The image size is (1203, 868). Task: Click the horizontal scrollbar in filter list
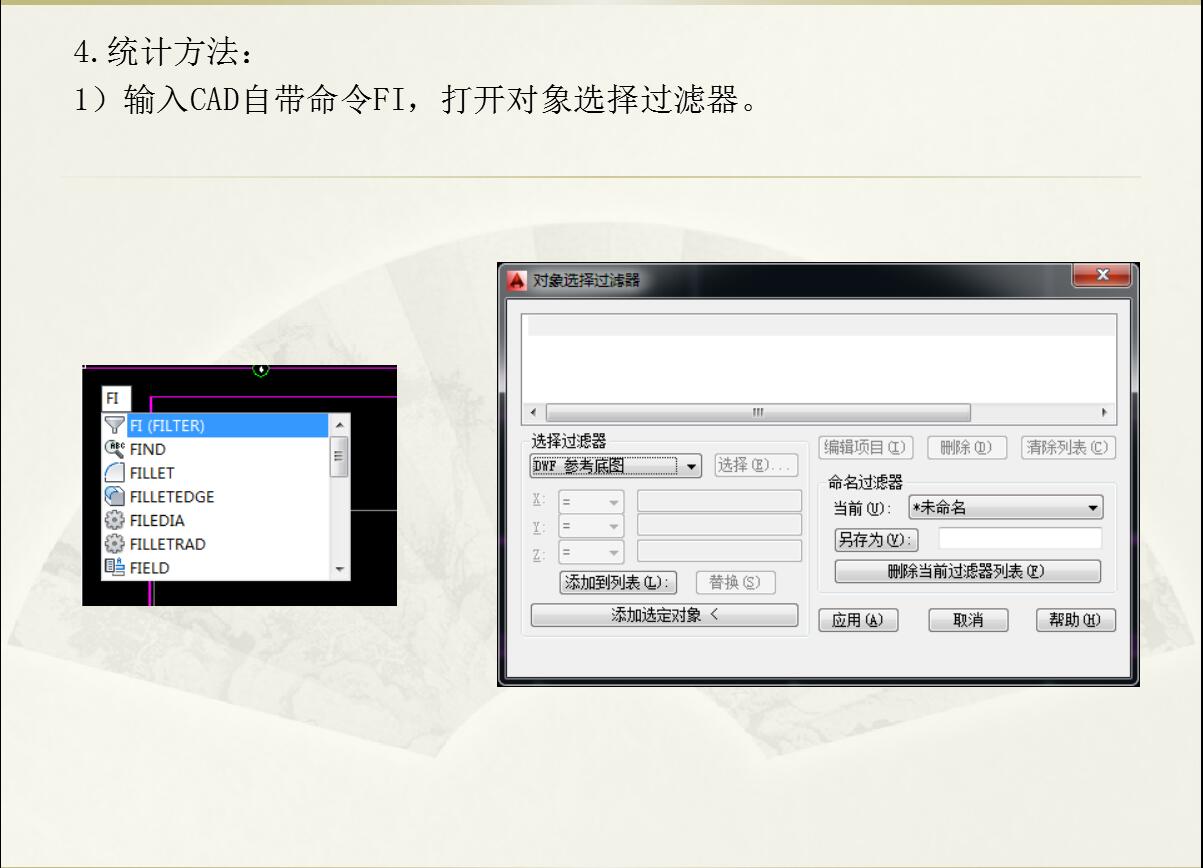(757, 413)
